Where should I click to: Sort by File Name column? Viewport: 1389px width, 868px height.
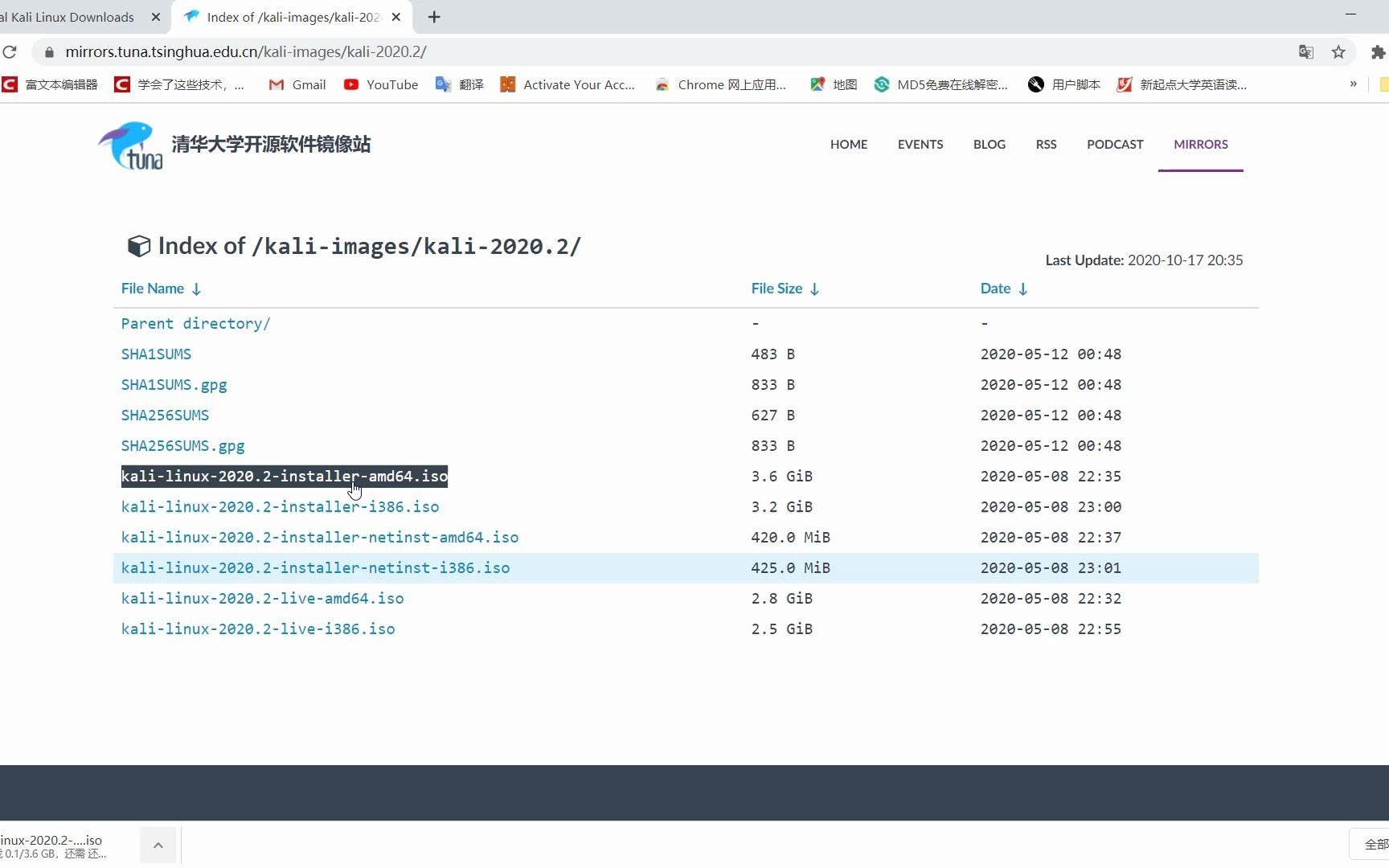coord(161,289)
